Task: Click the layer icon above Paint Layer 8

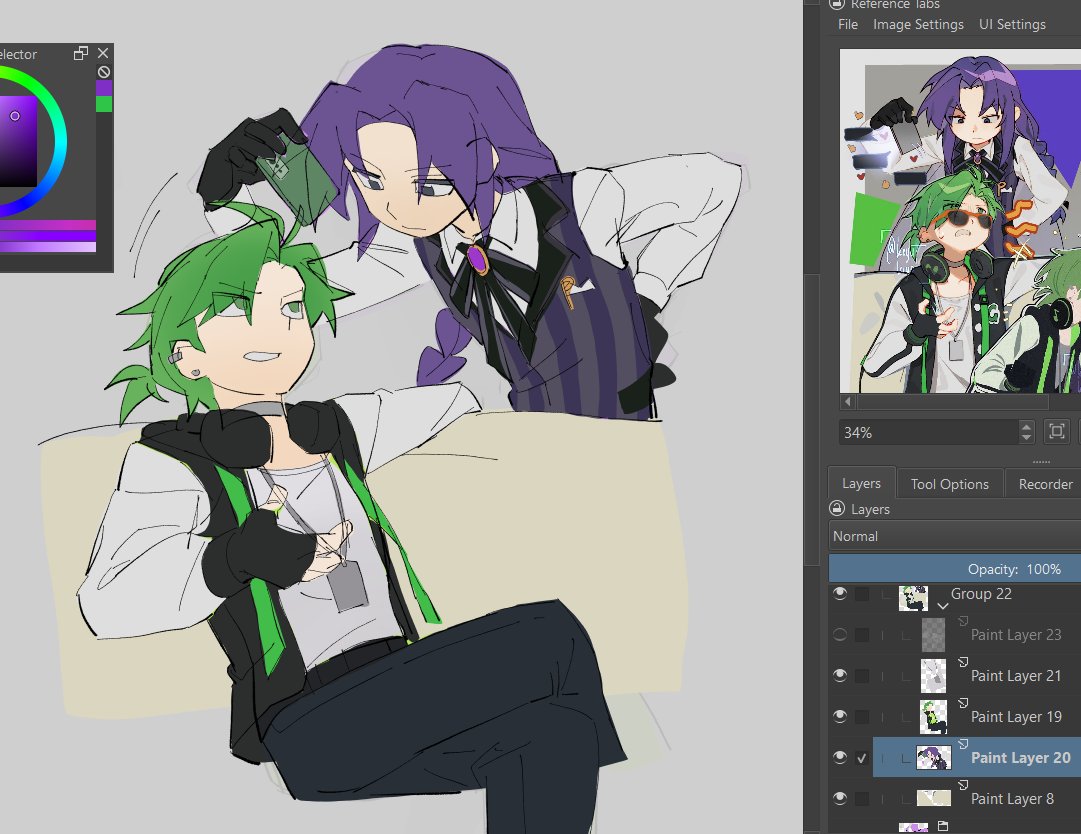Action: [x=963, y=784]
